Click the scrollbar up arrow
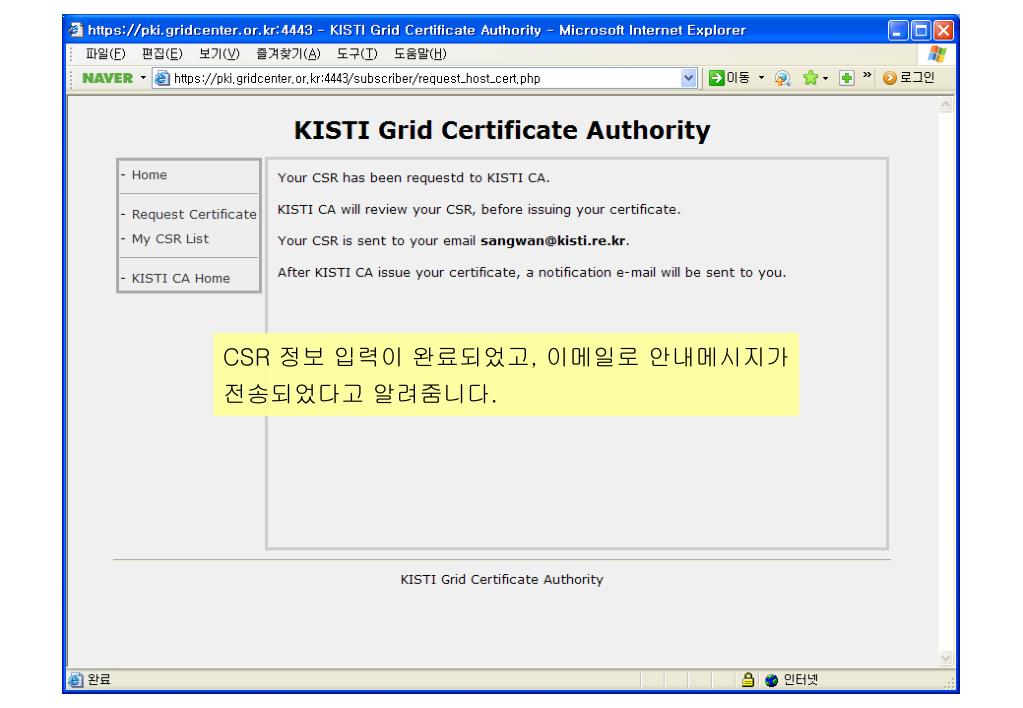Screen dimensions: 1023x708 [x=945, y=104]
